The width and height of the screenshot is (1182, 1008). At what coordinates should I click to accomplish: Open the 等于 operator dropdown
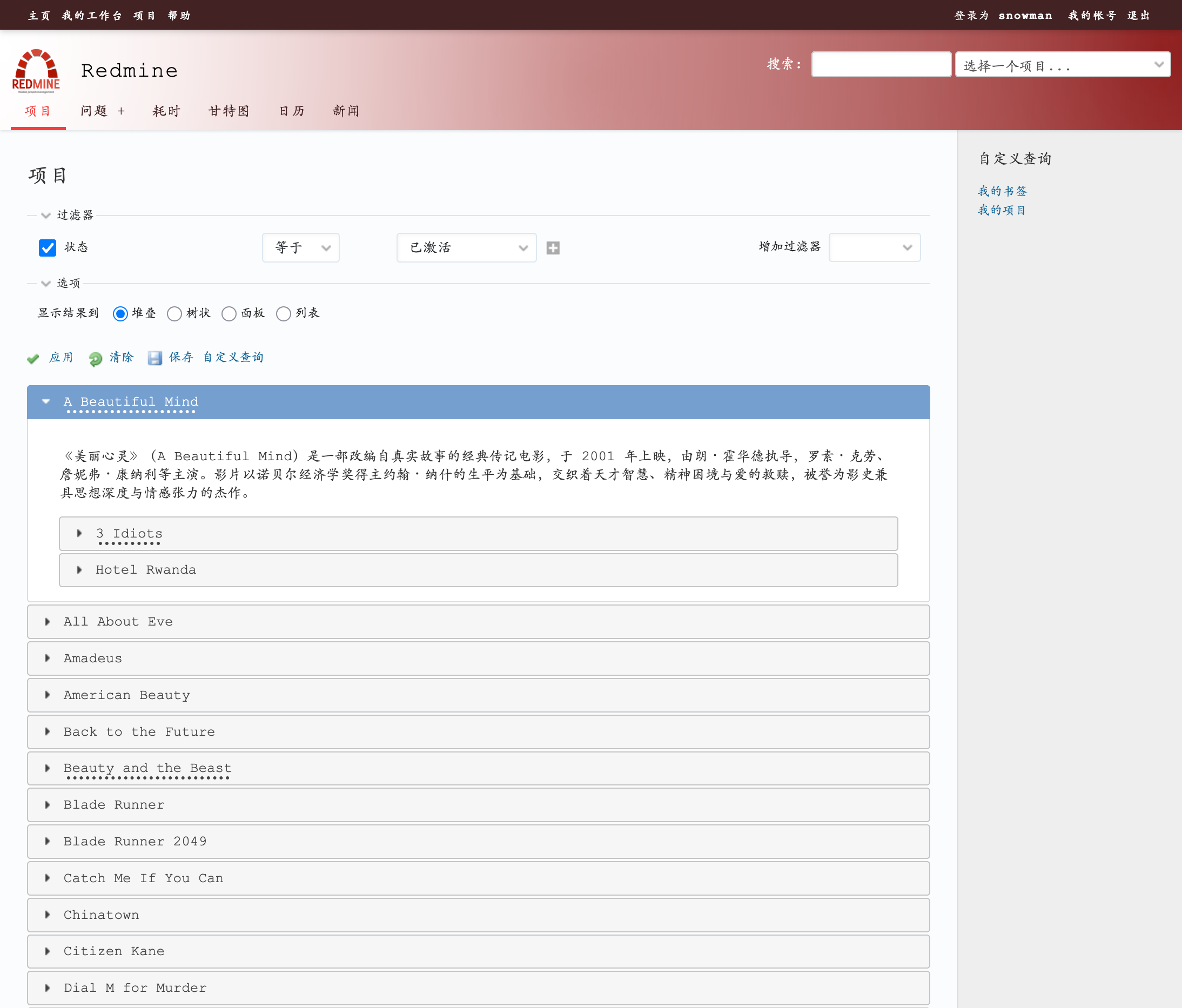301,247
